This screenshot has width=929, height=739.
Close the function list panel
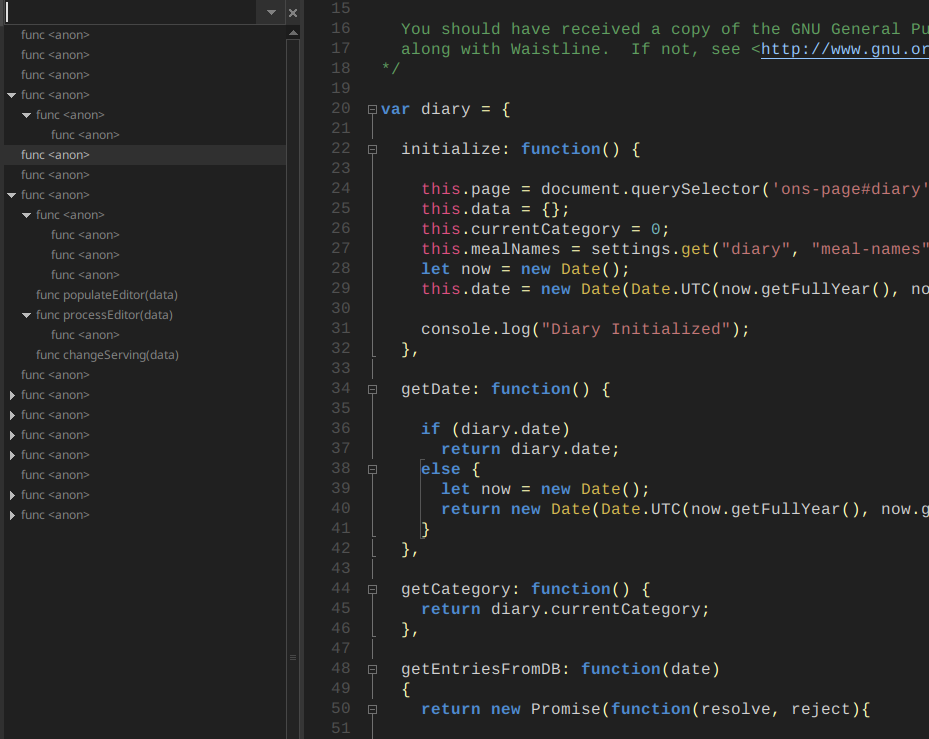pos(293,13)
